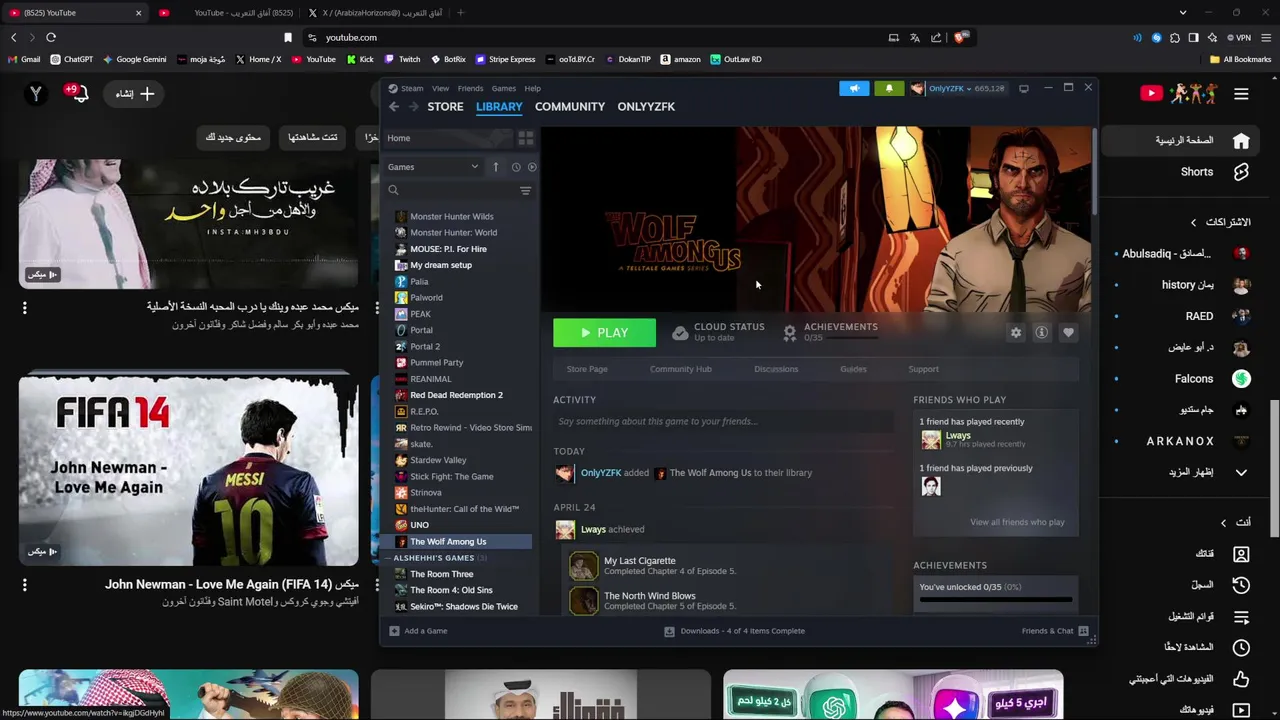The height and width of the screenshot is (720, 1280).
Task: Open John Newman FIFA 14 video thumbnail
Action: [189, 470]
